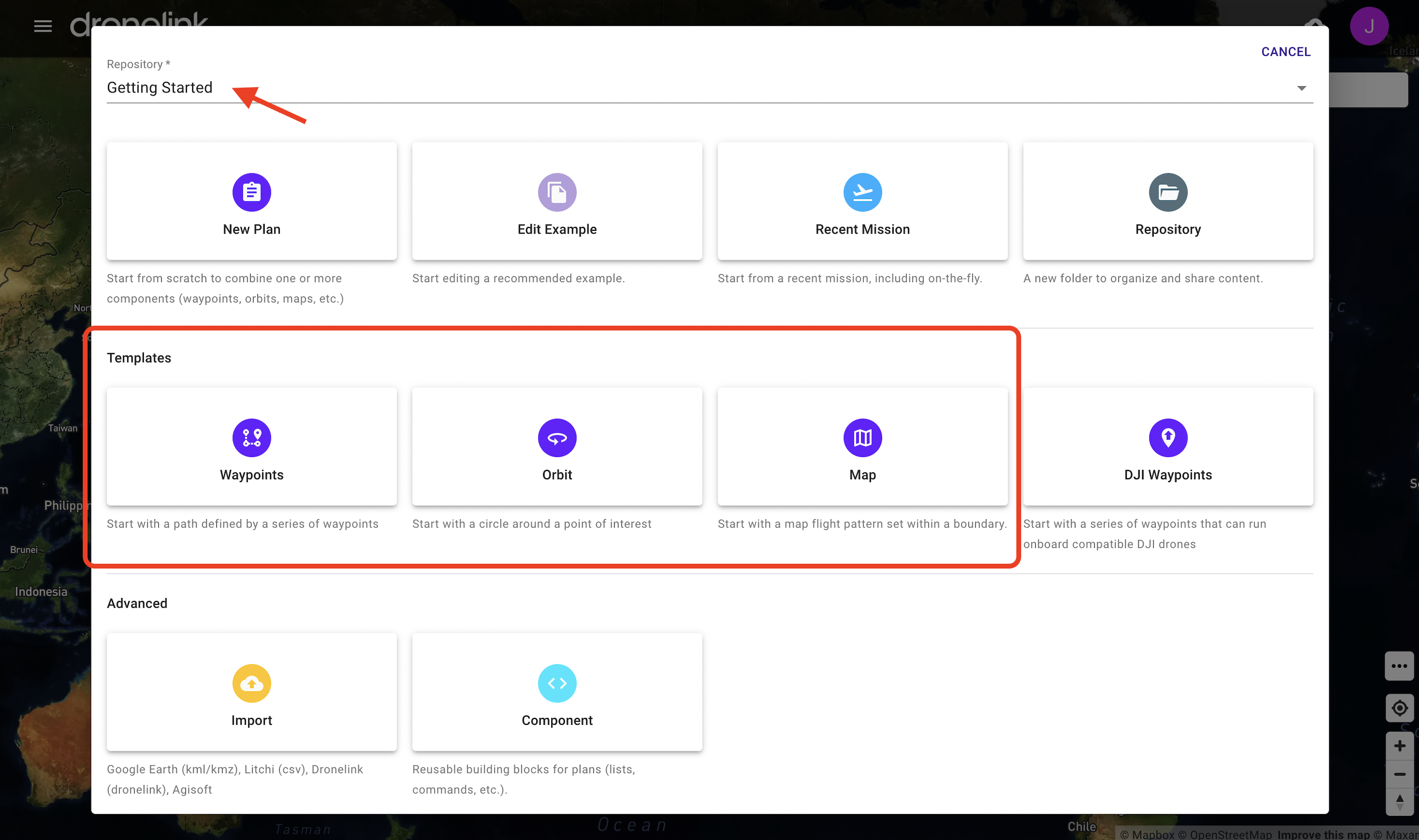The image size is (1419, 840).
Task: Zoom in the map with plus button
Action: click(1399, 746)
